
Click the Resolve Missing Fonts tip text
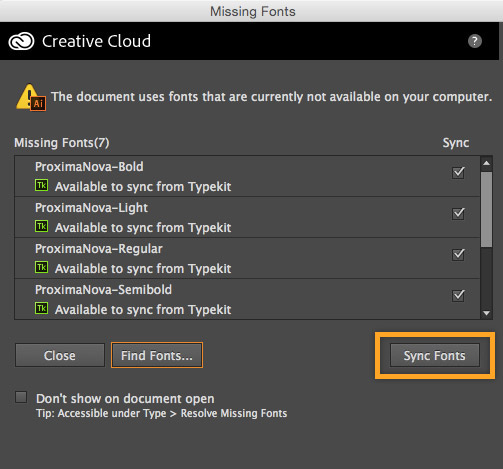[162, 413]
